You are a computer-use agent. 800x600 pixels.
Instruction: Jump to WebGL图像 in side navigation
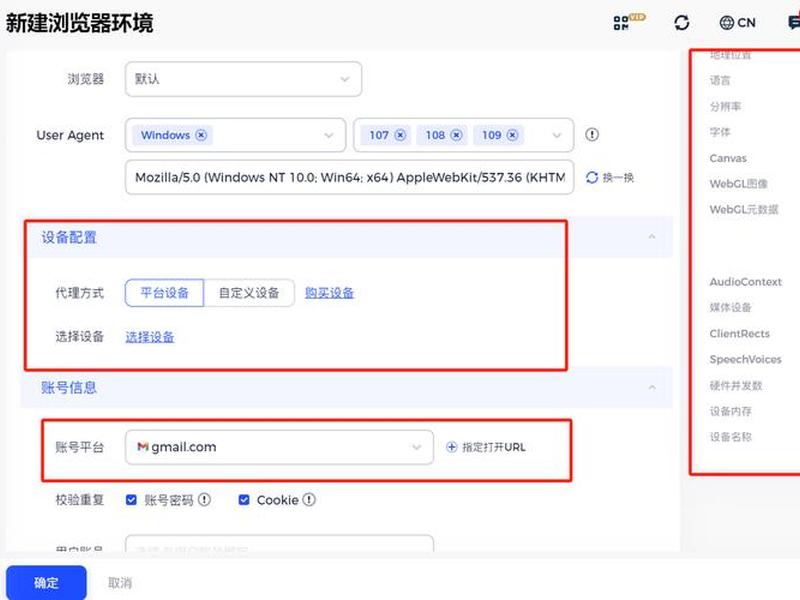[739, 184]
